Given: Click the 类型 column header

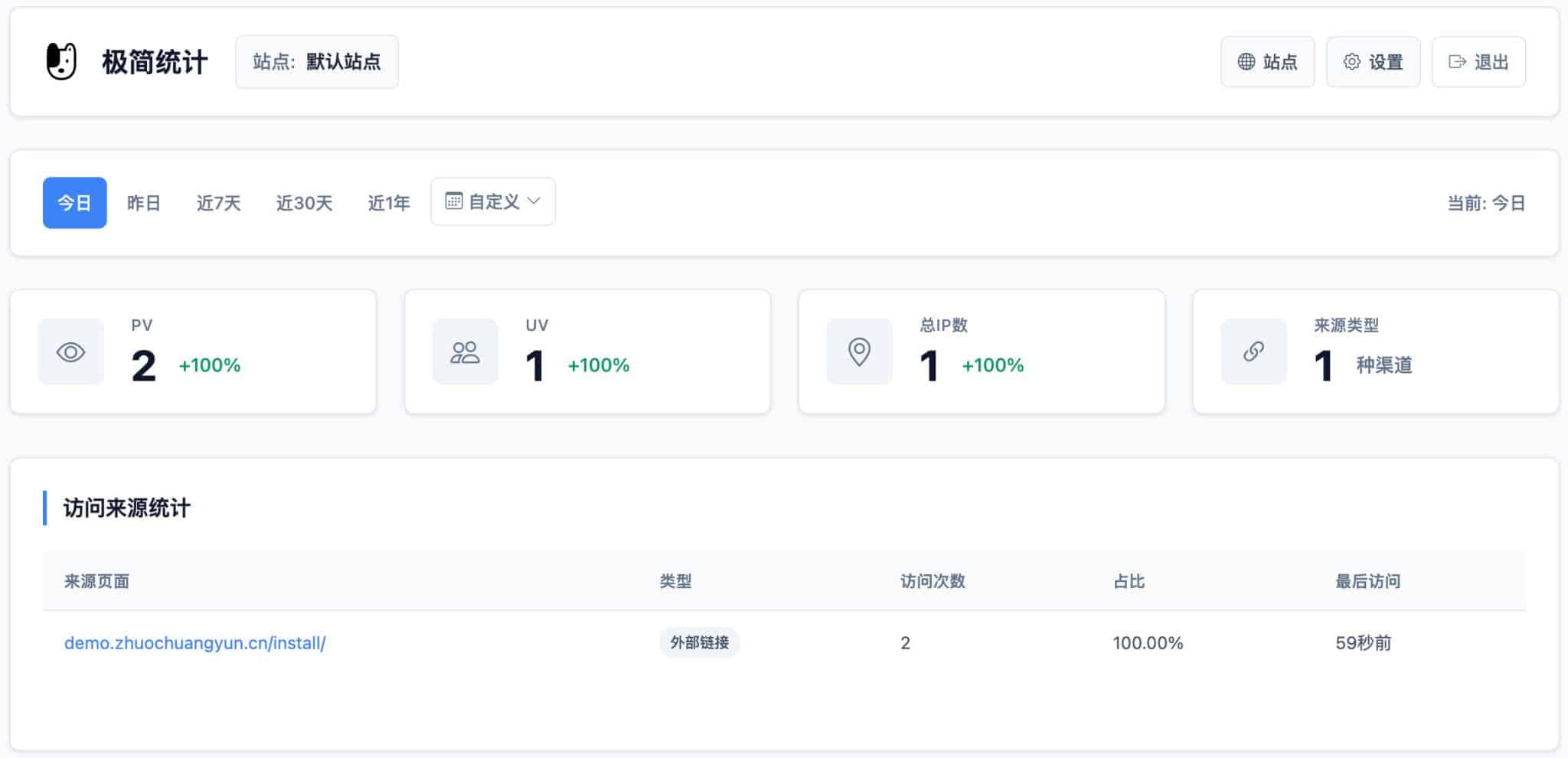Looking at the screenshot, I should pyautogui.click(x=675, y=581).
